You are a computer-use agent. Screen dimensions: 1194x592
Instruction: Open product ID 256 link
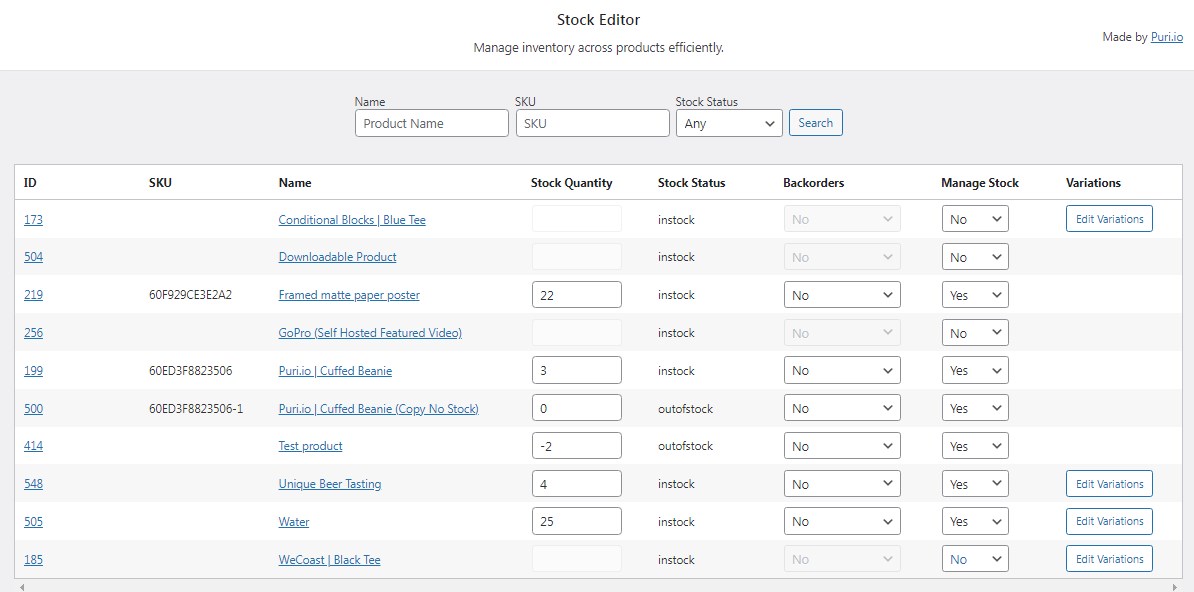[x=34, y=333]
